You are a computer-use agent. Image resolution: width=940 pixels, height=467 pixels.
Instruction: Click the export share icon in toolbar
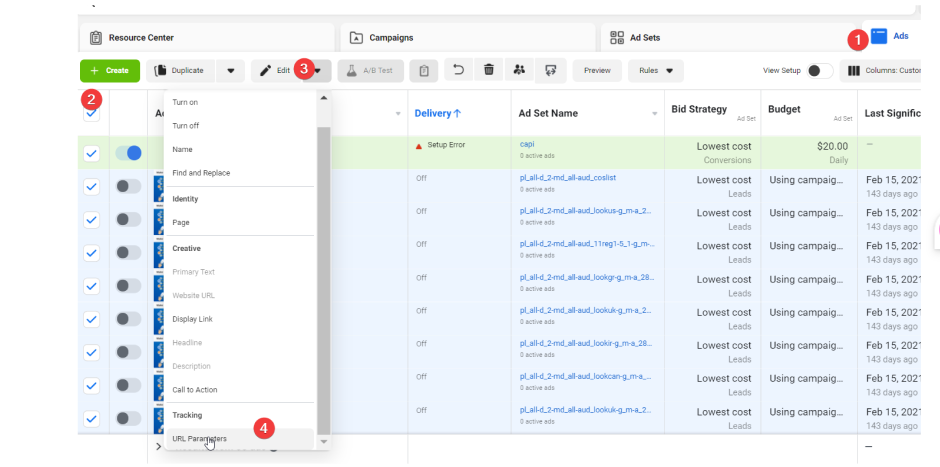[x=549, y=71]
